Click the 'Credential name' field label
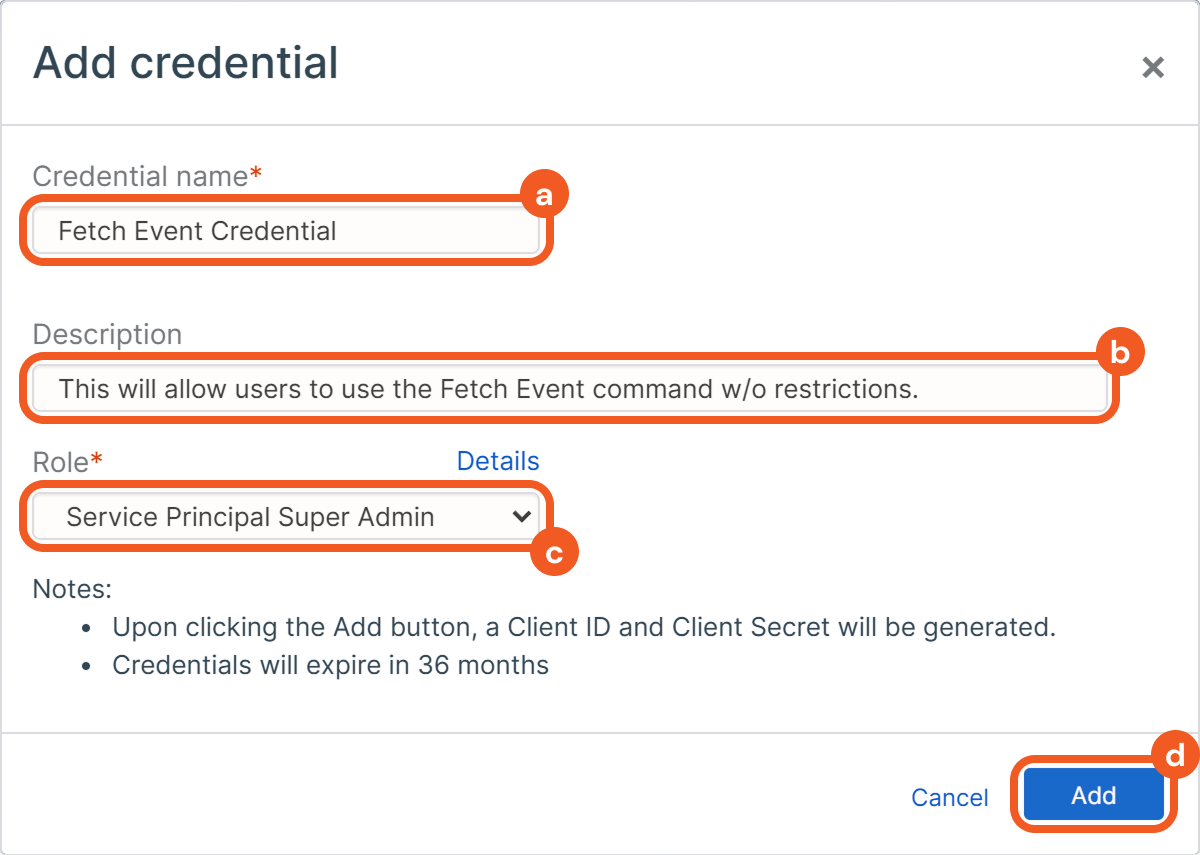Viewport: 1200px width, 855px height. pyautogui.click(x=140, y=177)
